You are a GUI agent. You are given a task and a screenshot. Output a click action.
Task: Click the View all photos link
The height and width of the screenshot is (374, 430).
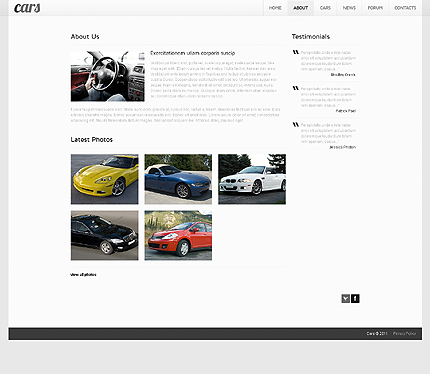(x=83, y=275)
